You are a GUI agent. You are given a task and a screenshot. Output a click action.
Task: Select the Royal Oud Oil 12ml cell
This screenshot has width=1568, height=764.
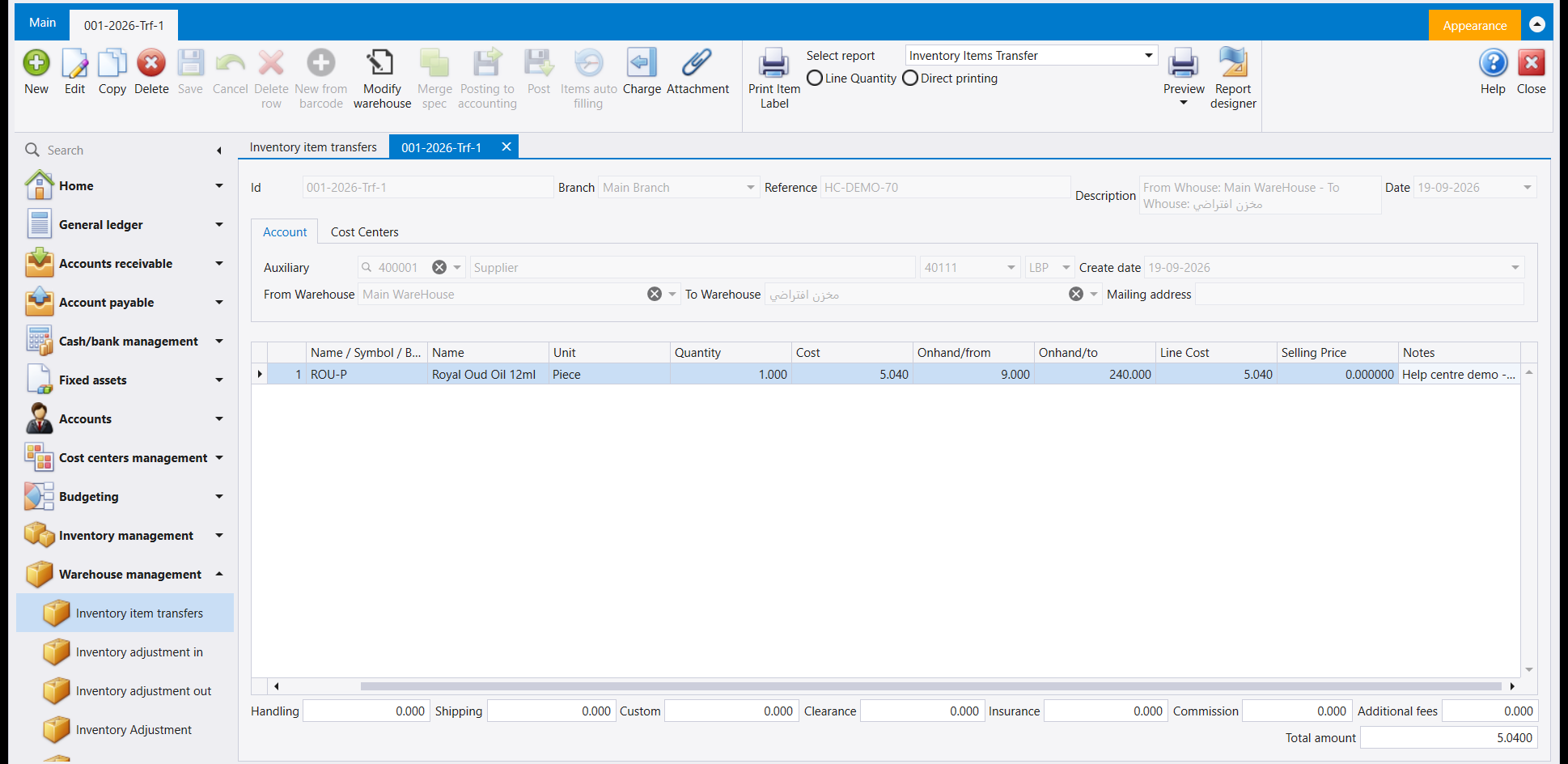pyautogui.click(x=488, y=375)
